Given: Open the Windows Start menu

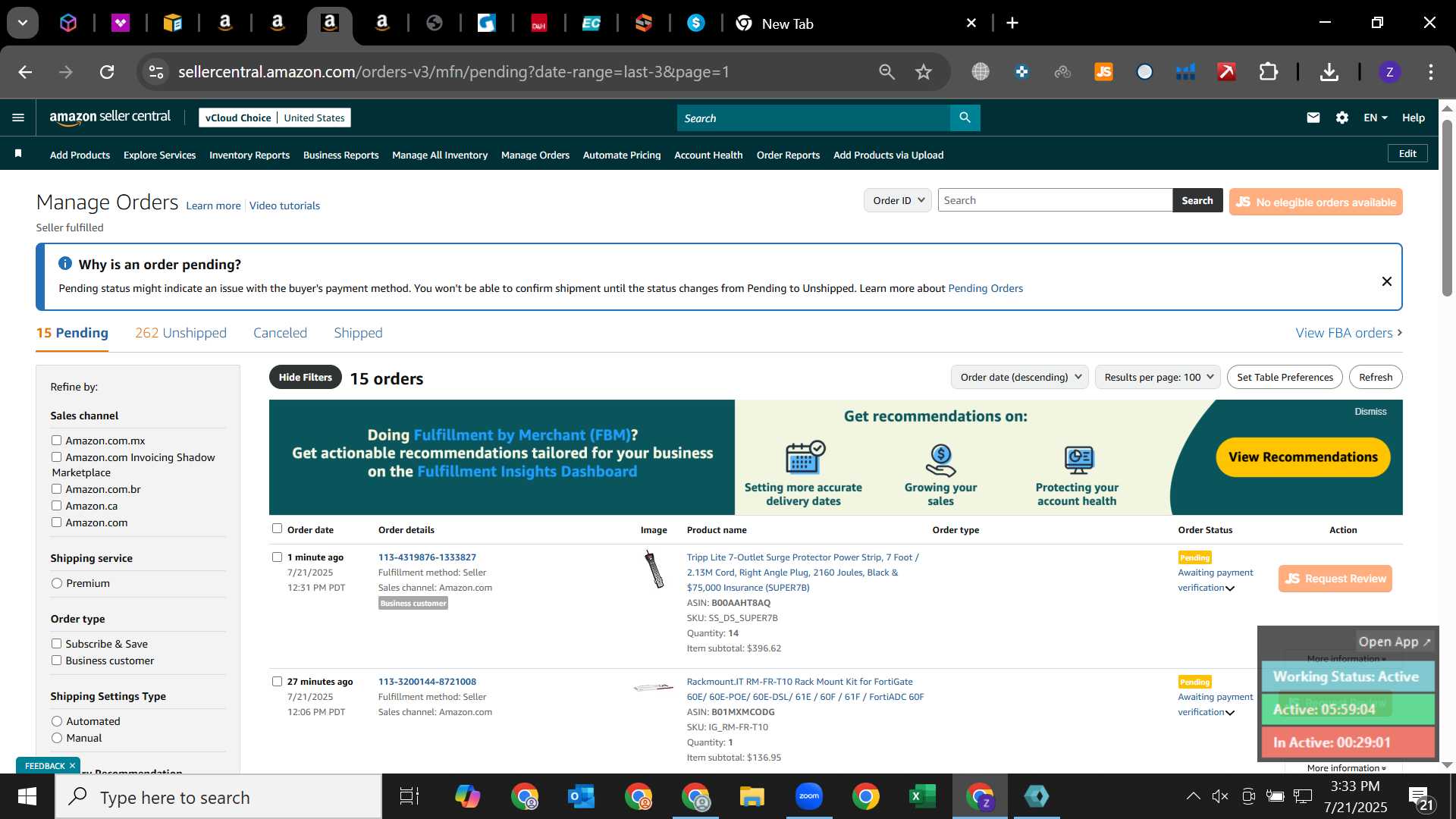Looking at the screenshot, I should [x=27, y=797].
